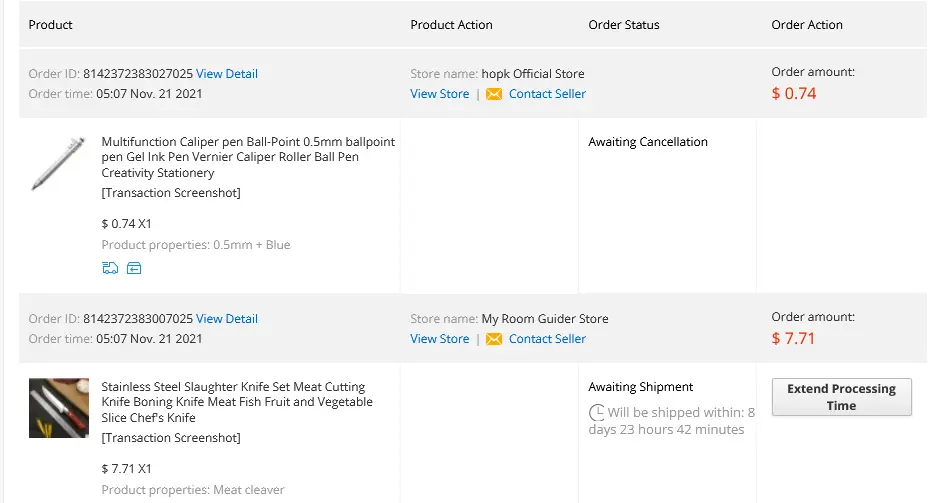Click the delivery truck icon under caliper pen
This screenshot has height=503, width=930.
(110, 268)
